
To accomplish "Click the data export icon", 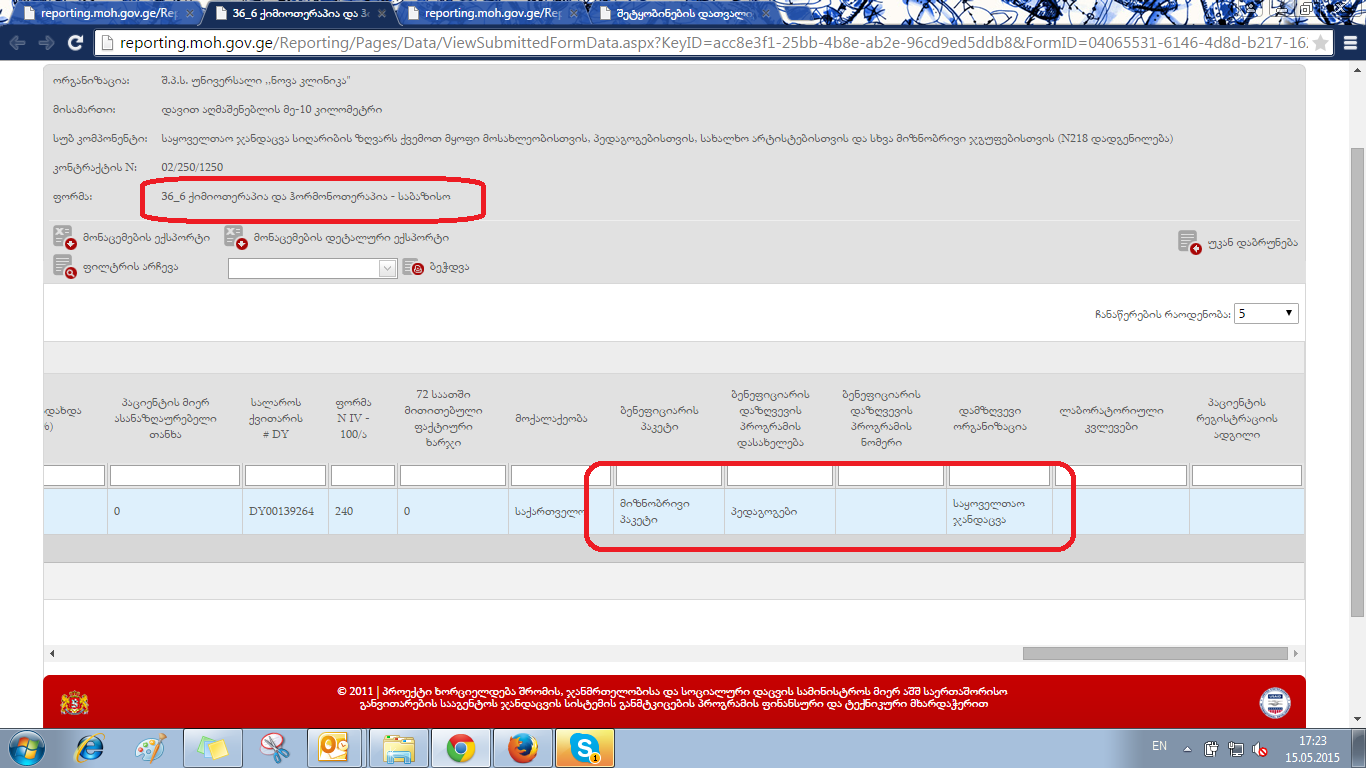I will (65, 238).
